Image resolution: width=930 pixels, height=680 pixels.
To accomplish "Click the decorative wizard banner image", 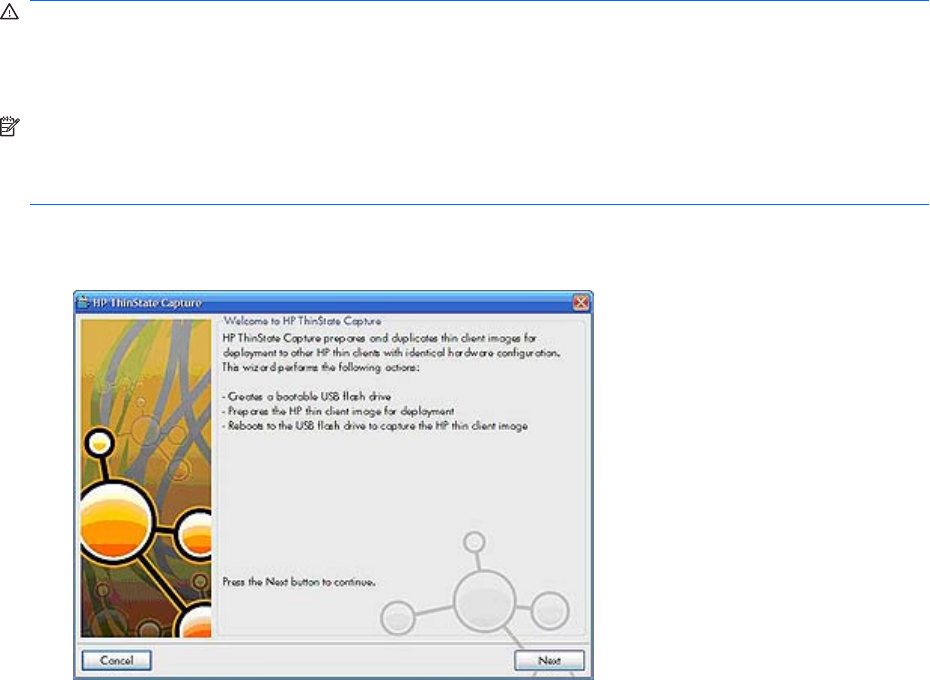I will pos(146,478).
